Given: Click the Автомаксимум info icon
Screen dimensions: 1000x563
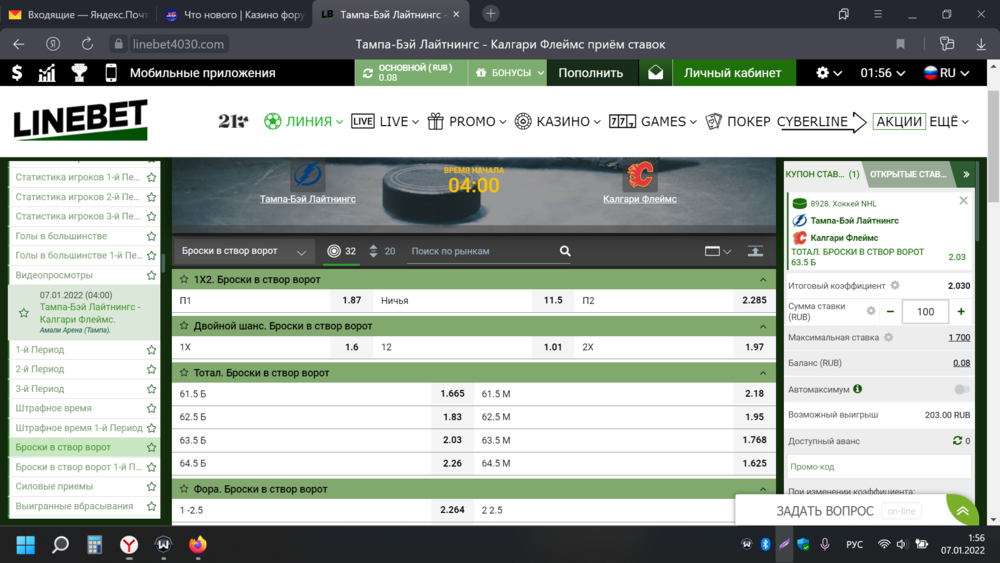Looking at the screenshot, I should [x=858, y=389].
